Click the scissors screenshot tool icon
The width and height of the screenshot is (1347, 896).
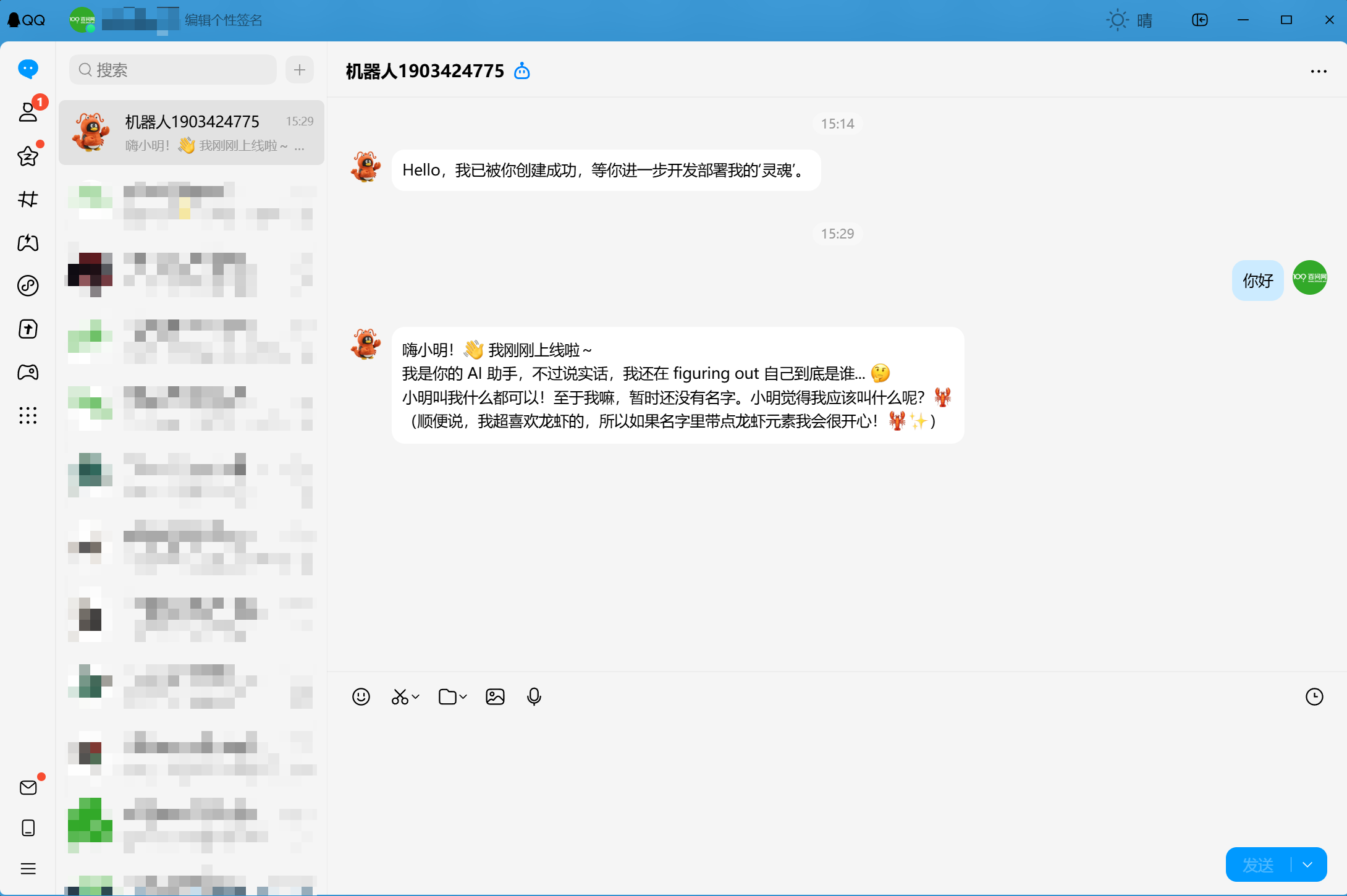pos(399,696)
